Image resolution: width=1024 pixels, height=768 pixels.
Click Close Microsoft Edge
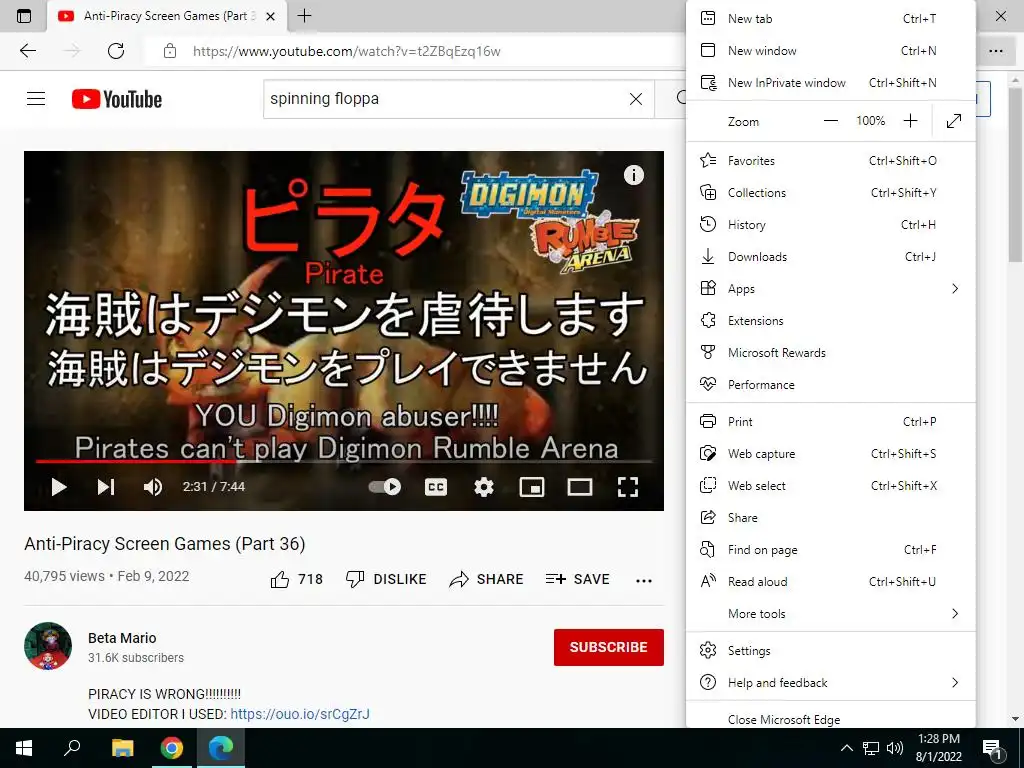831,718
